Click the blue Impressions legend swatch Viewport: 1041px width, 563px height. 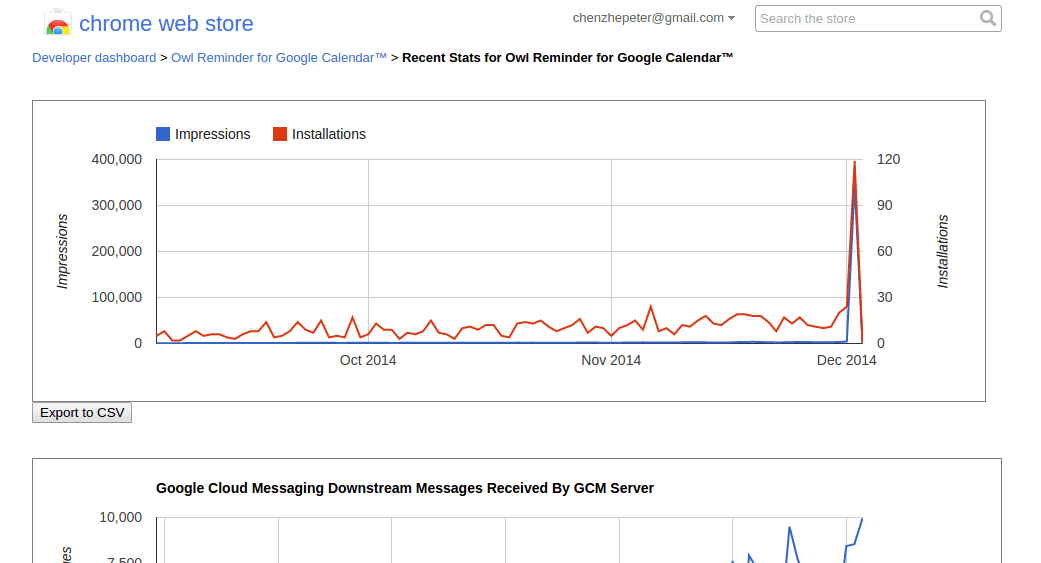coord(163,134)
